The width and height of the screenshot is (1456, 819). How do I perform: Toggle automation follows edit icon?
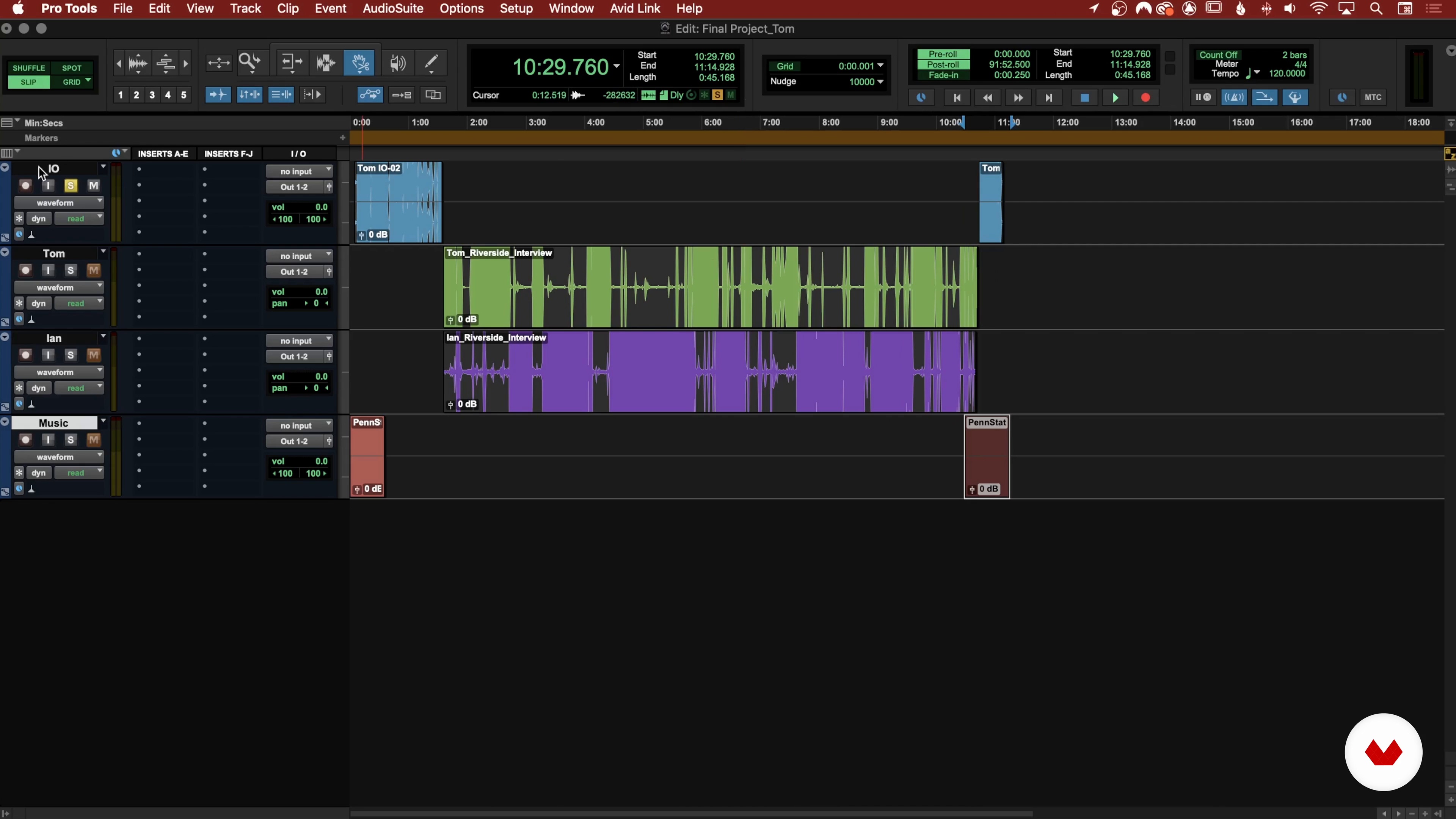[370, 95]
